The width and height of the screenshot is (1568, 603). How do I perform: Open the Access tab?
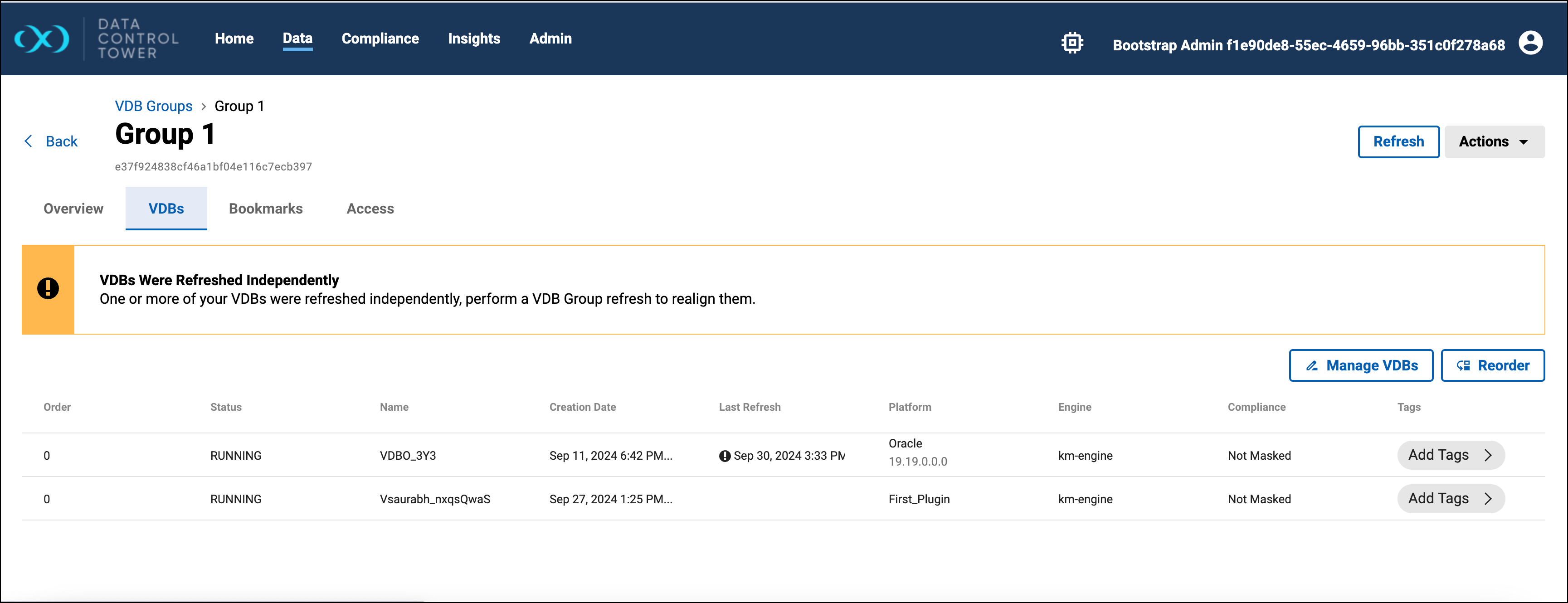(x=370, y=209)
